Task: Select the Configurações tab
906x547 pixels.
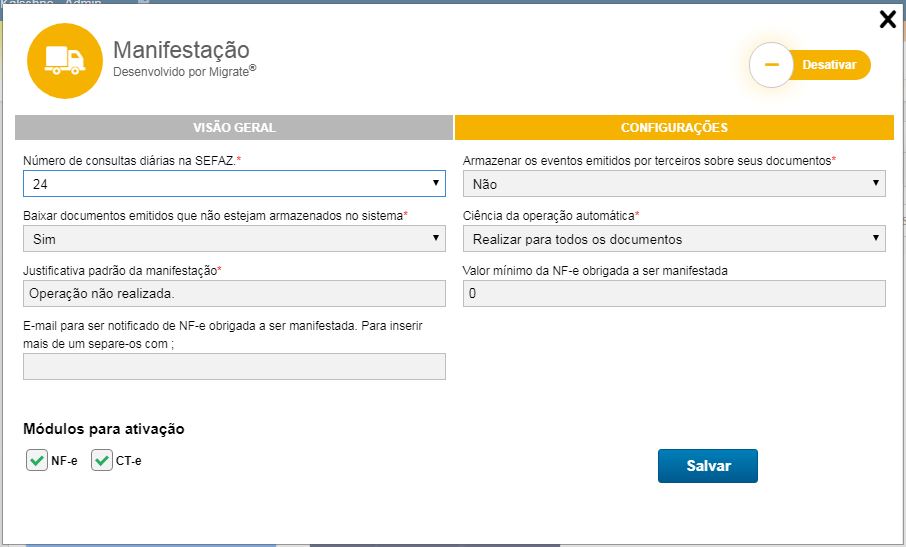Action: pyautogui.click(x=673, y=128)
